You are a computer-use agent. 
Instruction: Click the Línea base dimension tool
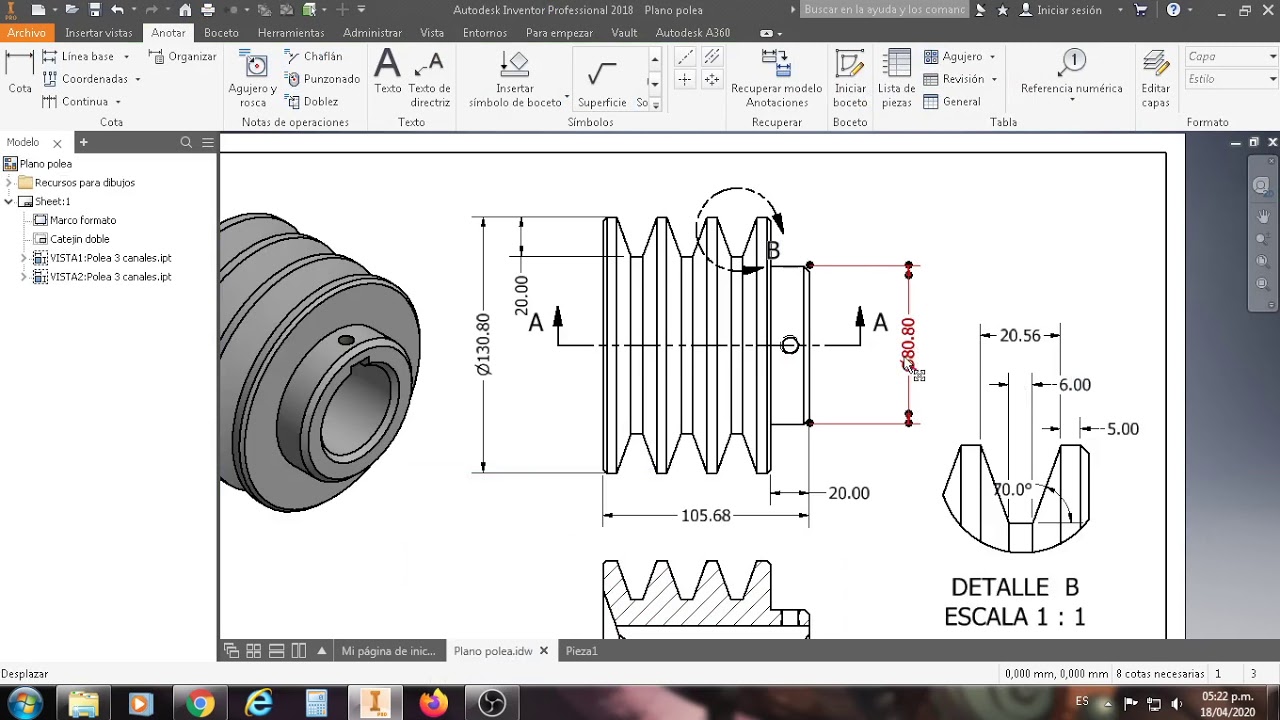click(78, 56)
